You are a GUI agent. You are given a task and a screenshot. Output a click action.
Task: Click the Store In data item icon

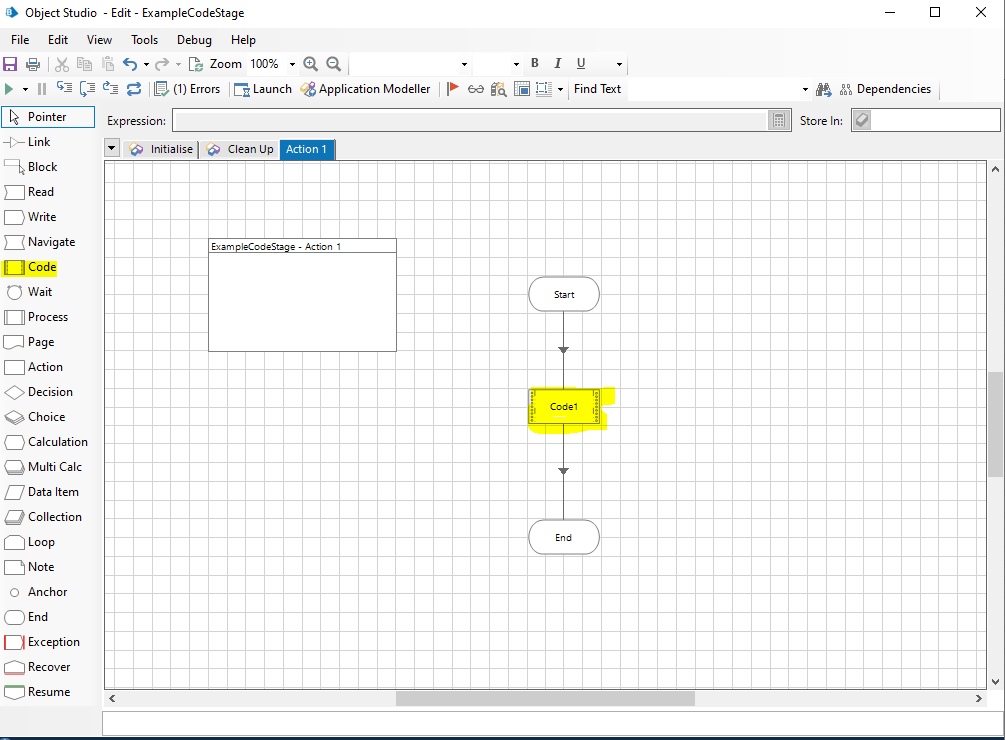pyautogui.click(x=862, y=120)
